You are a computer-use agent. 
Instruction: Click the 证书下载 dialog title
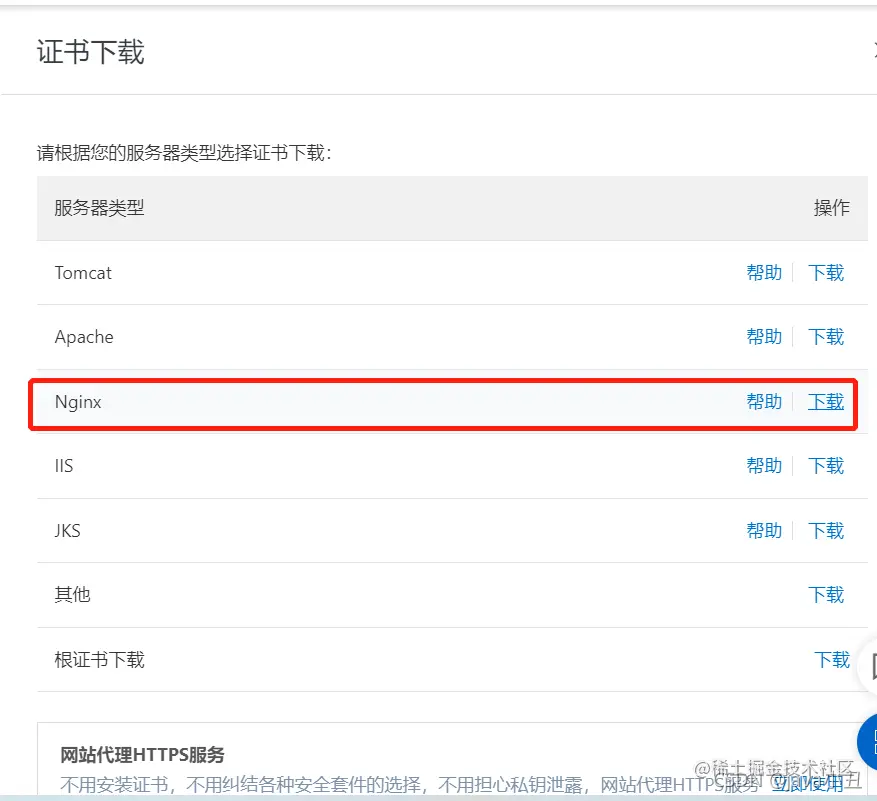[91, 52]
